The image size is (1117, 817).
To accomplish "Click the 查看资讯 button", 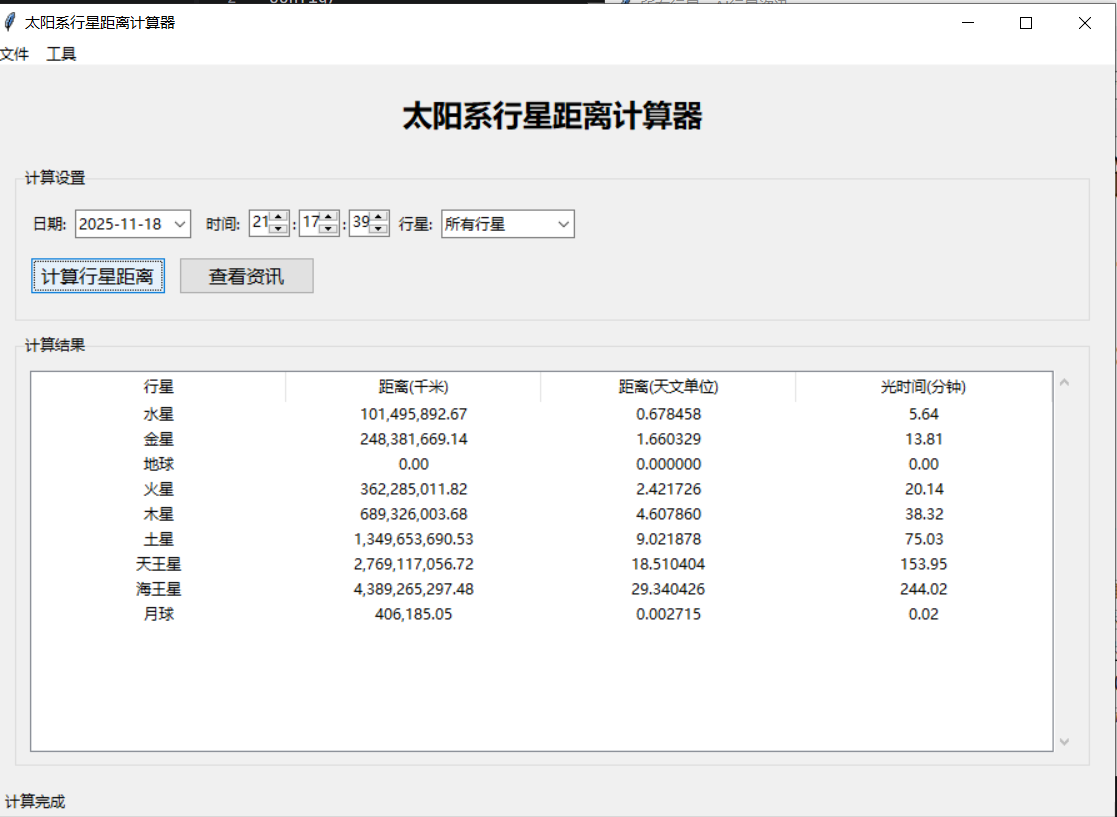I will click(x=246, y=276).
